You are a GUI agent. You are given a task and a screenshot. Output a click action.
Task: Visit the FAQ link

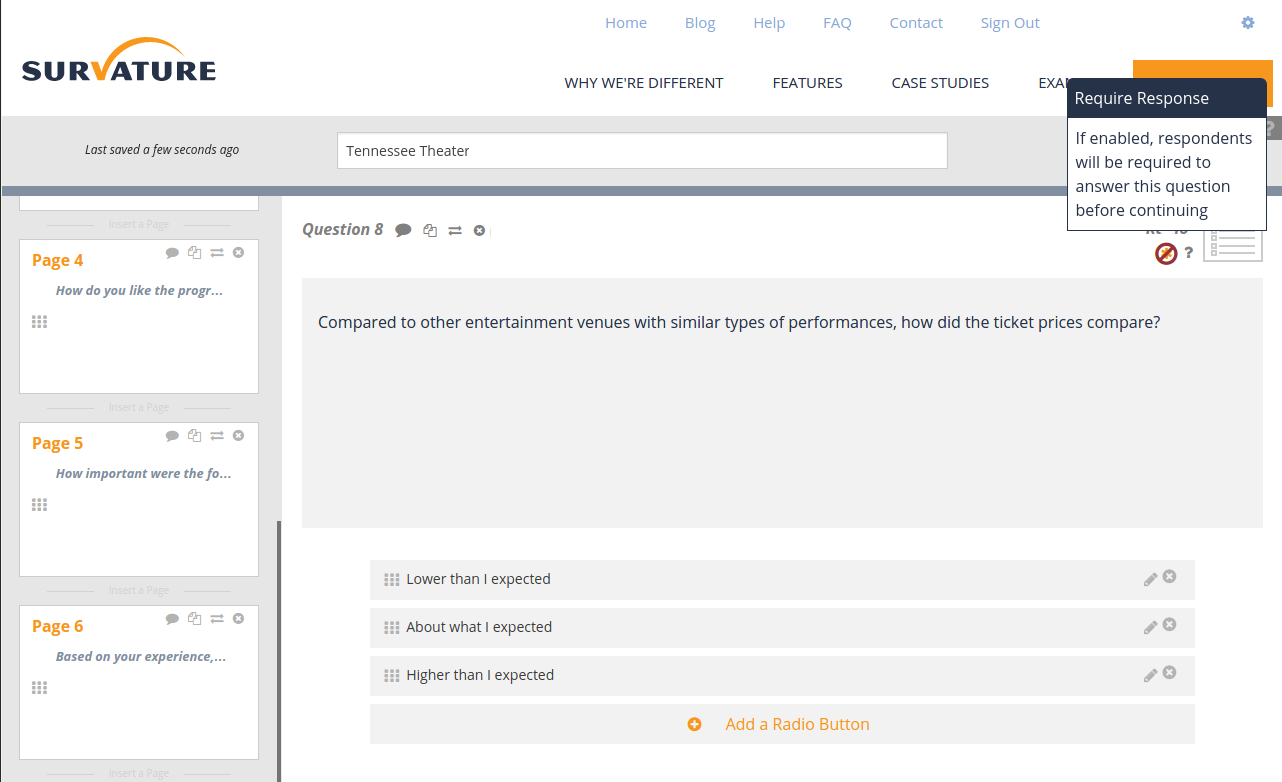837,23
